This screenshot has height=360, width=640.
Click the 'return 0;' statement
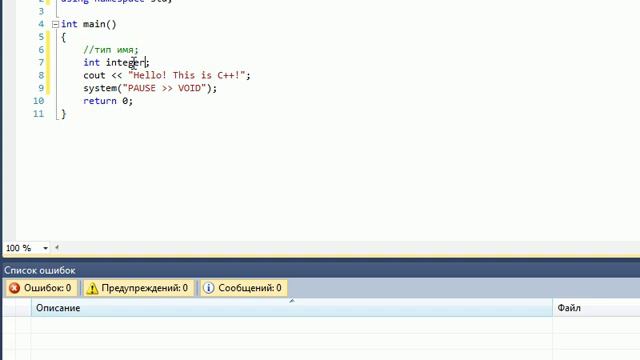108,101
